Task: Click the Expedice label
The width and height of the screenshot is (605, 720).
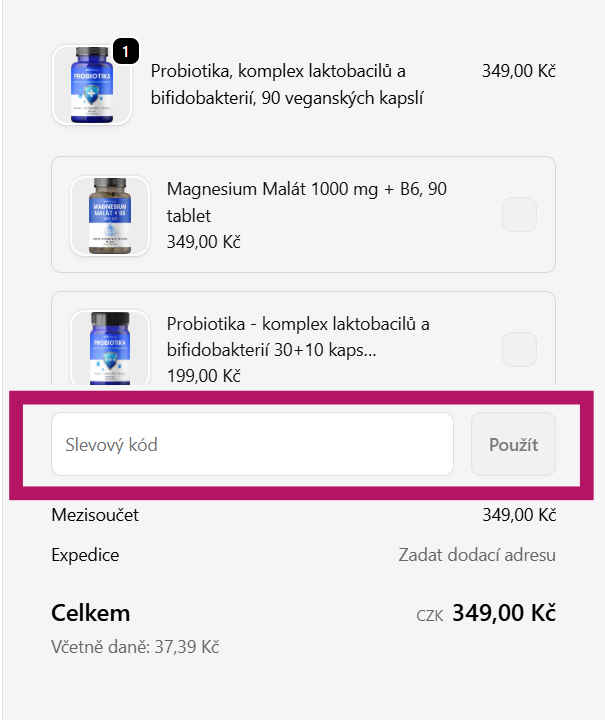Action: coord(85,555)
